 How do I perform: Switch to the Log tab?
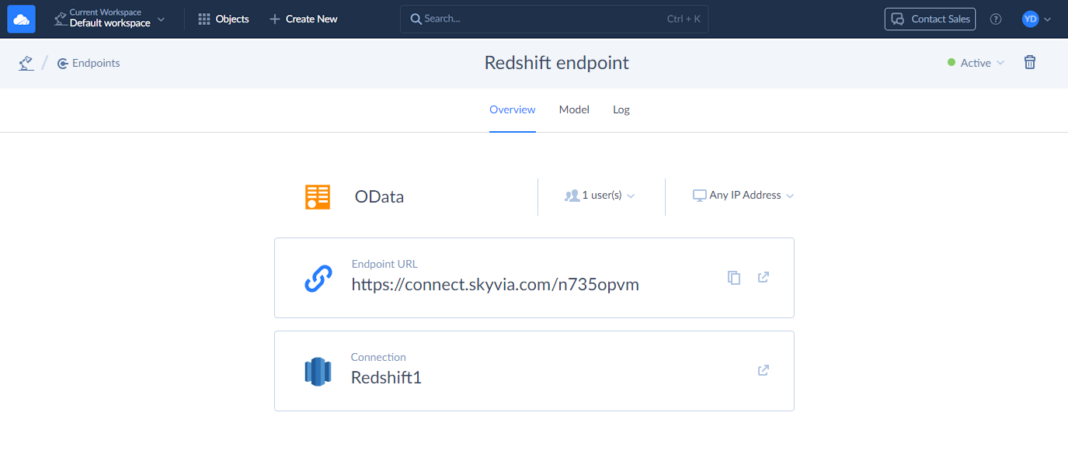[x=621, y=110]
